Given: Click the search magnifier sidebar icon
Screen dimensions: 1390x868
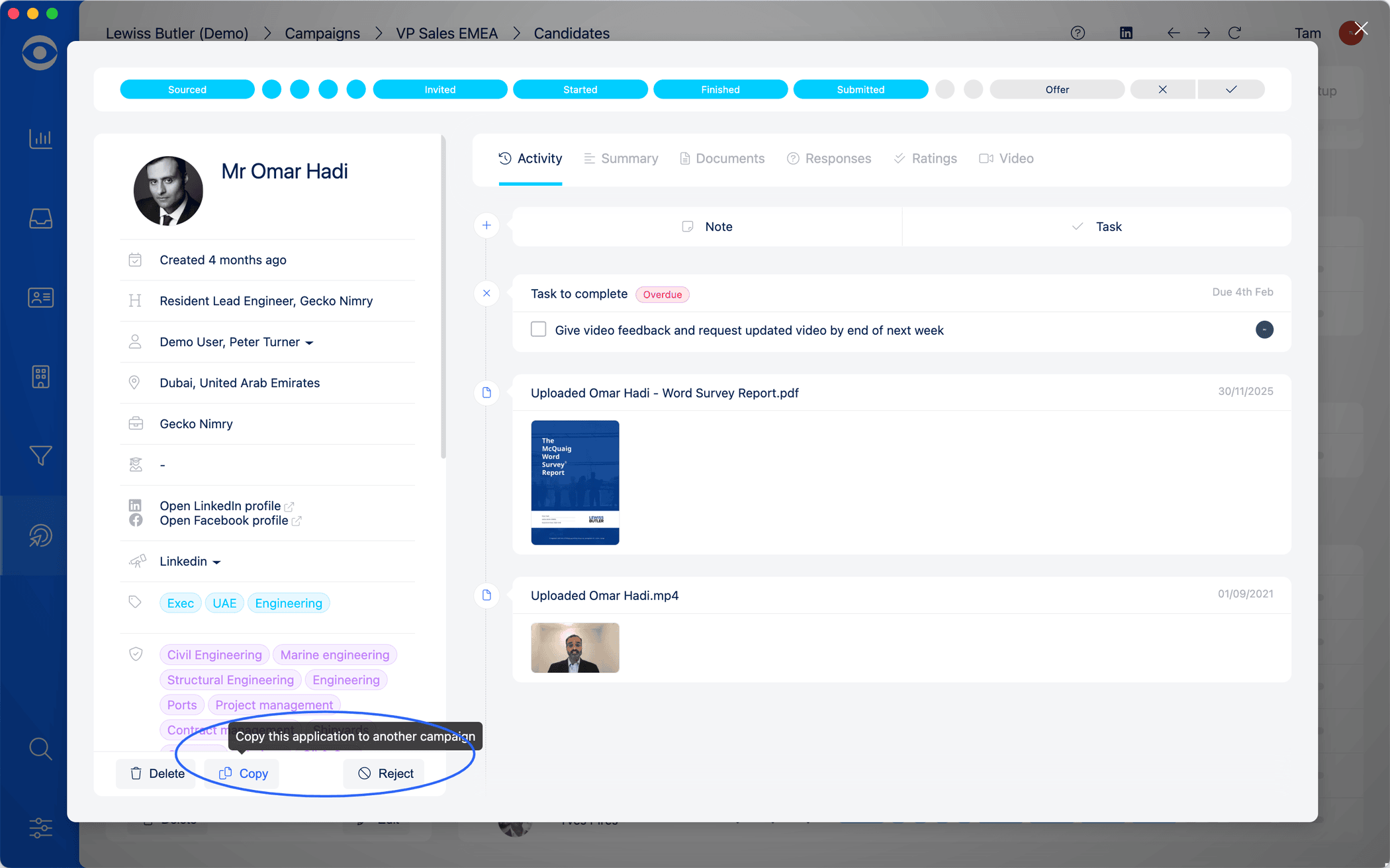Looking at the screenshot, I should [x=40, y=748].
